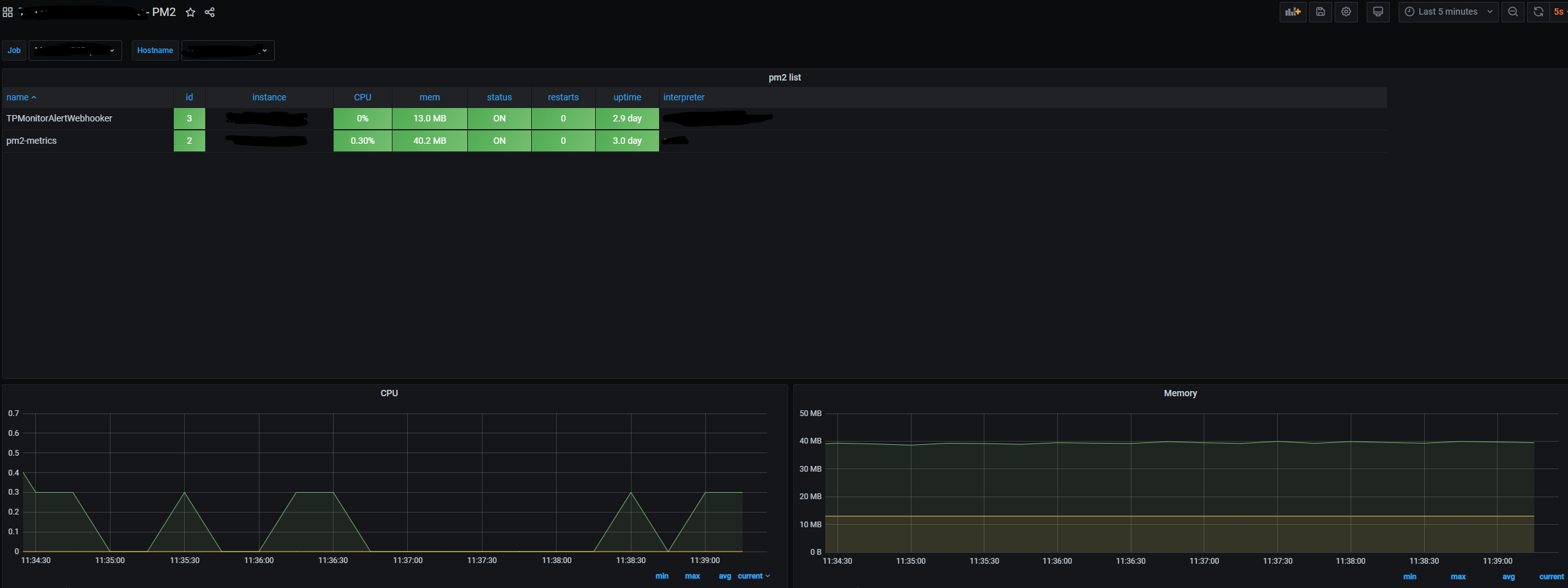Select the pm2-metrics process name
1568x588 pixels.
(31, 141)
